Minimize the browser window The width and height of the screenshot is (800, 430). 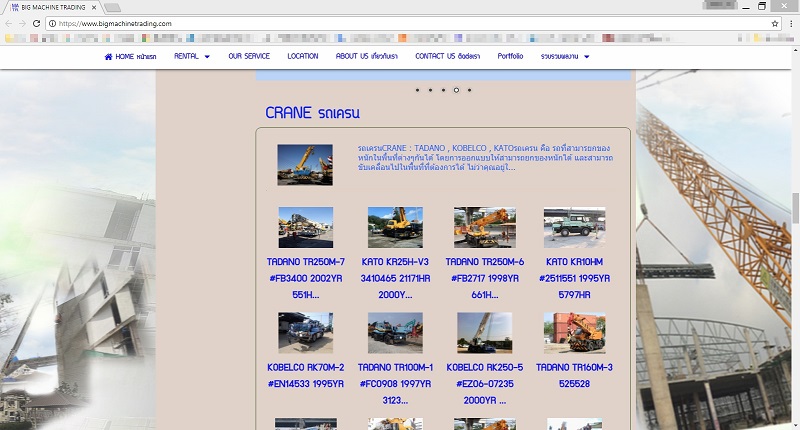pos(746,7)
